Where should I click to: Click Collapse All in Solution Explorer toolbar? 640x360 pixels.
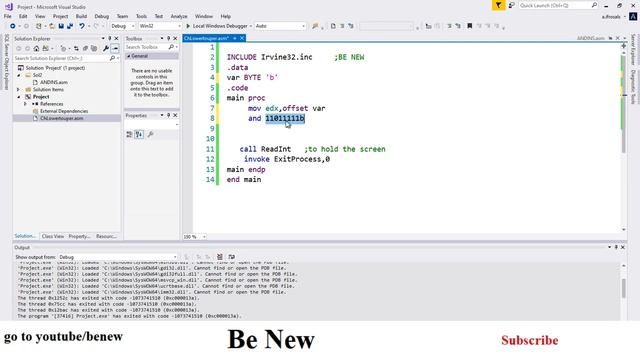point(85,49)
